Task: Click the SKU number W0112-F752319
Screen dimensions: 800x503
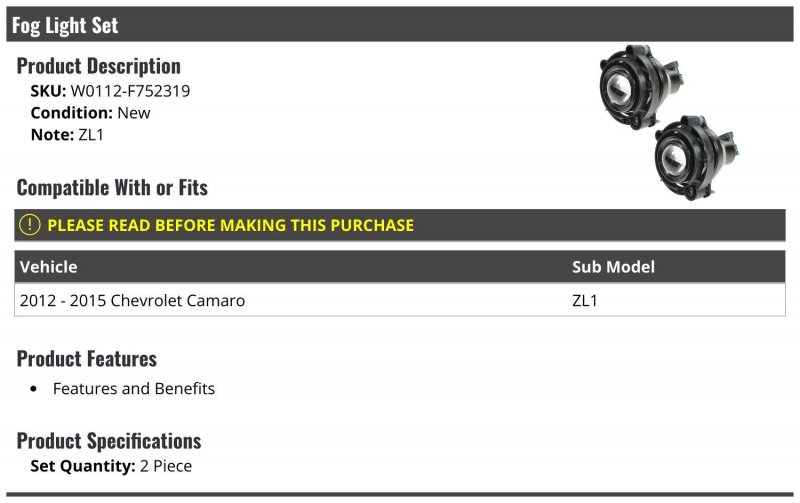Action: 130,91
